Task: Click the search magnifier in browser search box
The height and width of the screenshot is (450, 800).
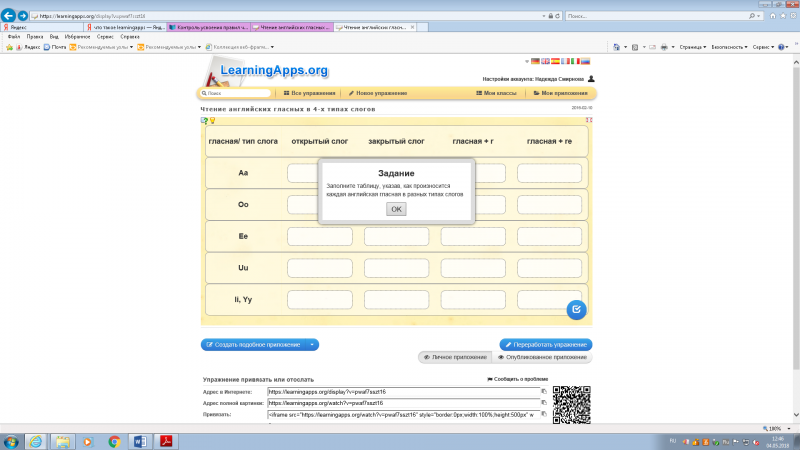Action: coord(752,16)
